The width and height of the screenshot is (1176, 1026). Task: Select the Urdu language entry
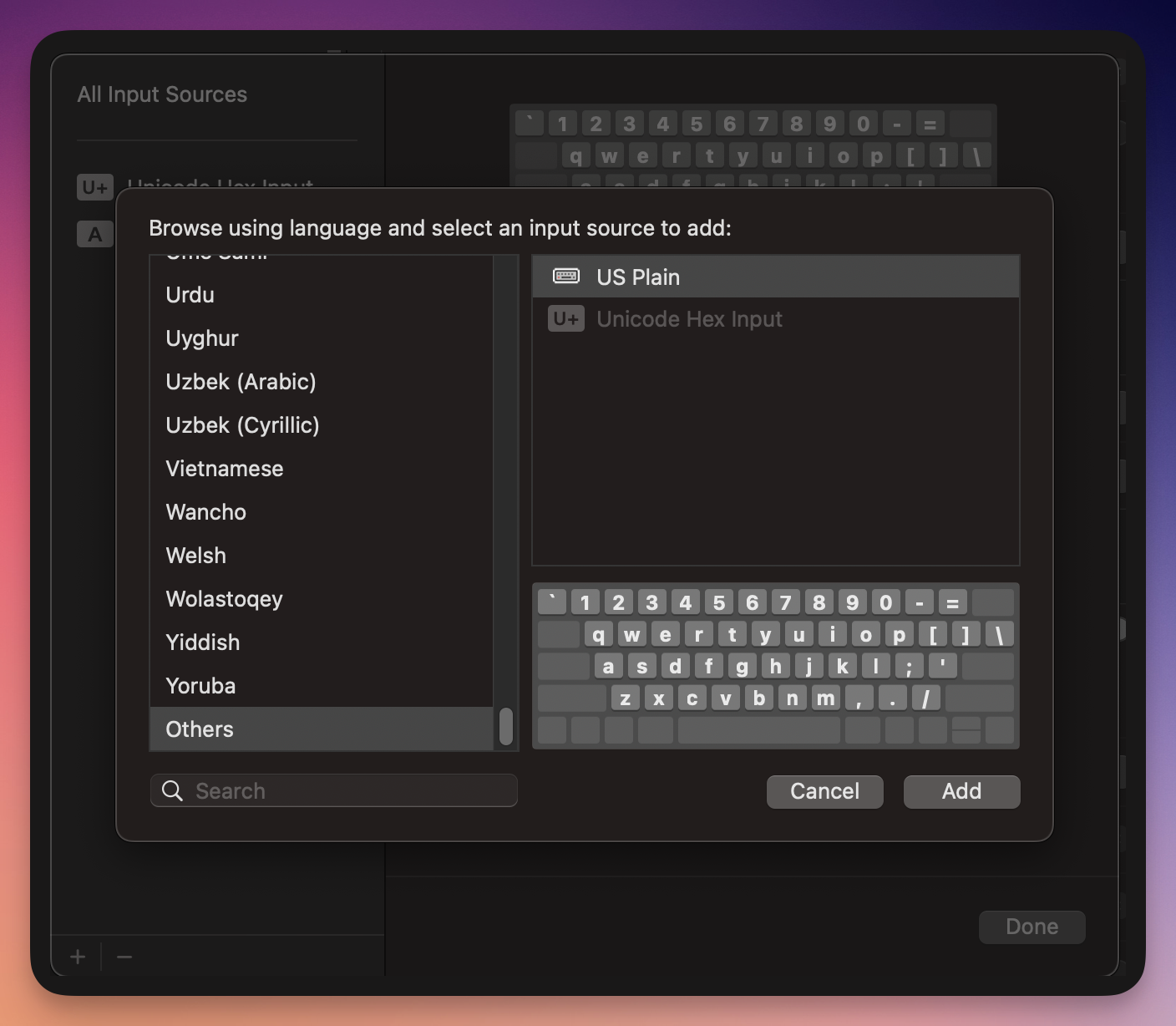[x=190, y=295]
